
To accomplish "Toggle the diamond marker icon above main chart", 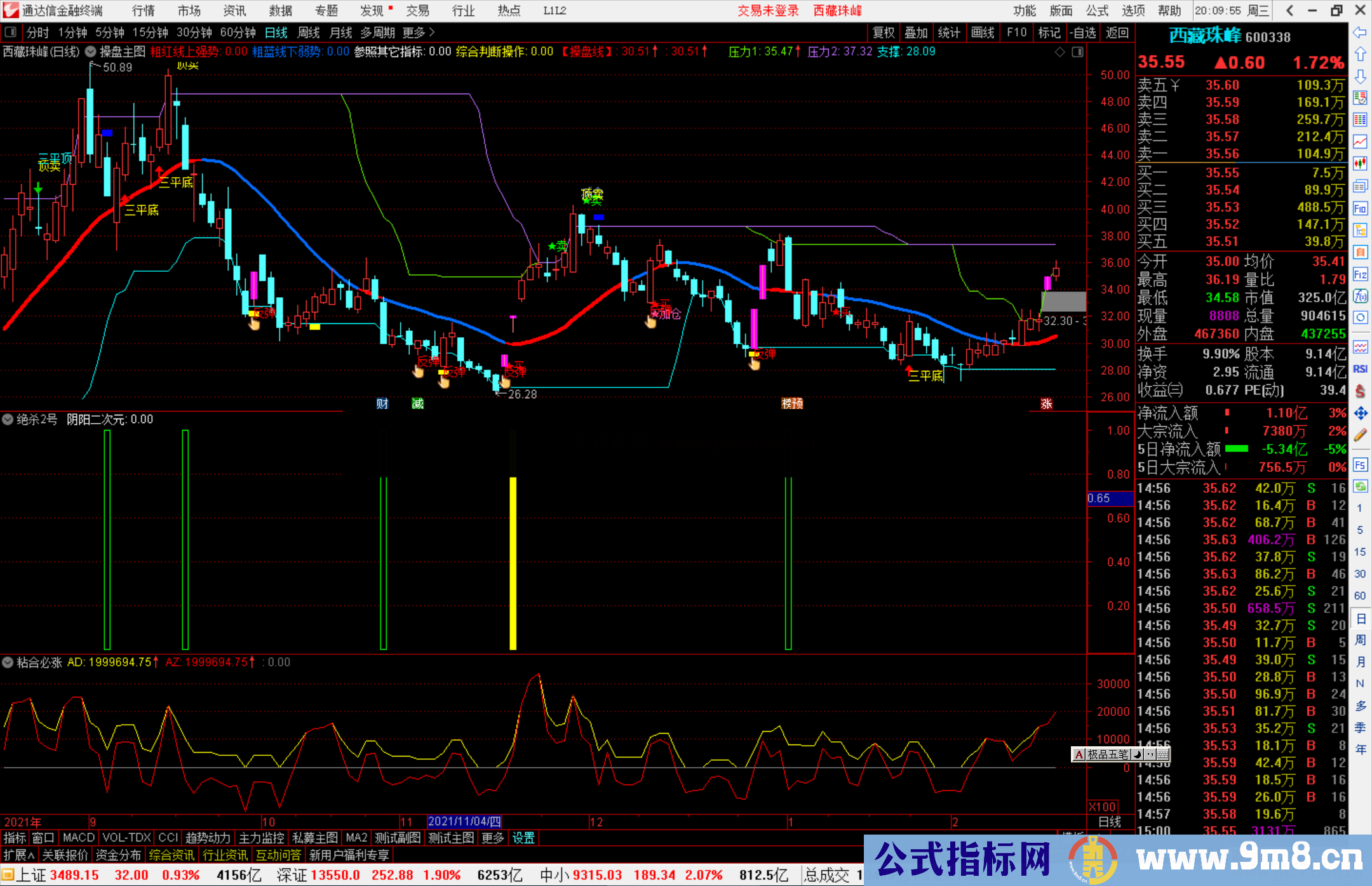I will pyautogui.click(x=1059, y=52).
